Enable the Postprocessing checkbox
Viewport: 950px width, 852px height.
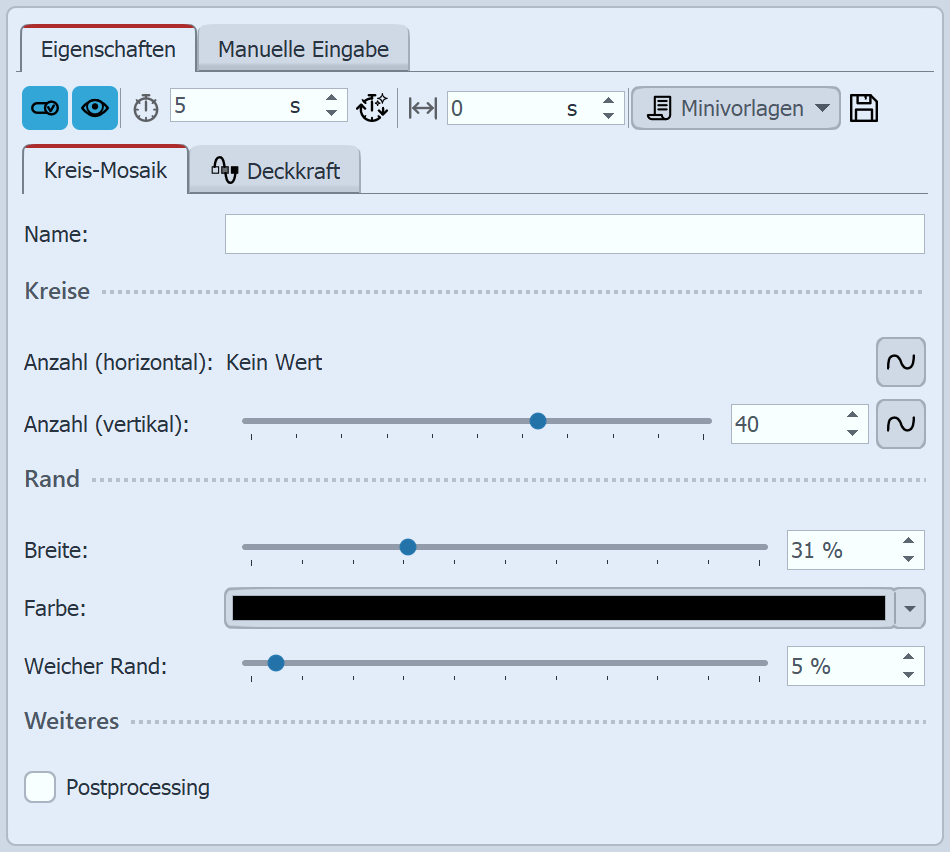40,787
